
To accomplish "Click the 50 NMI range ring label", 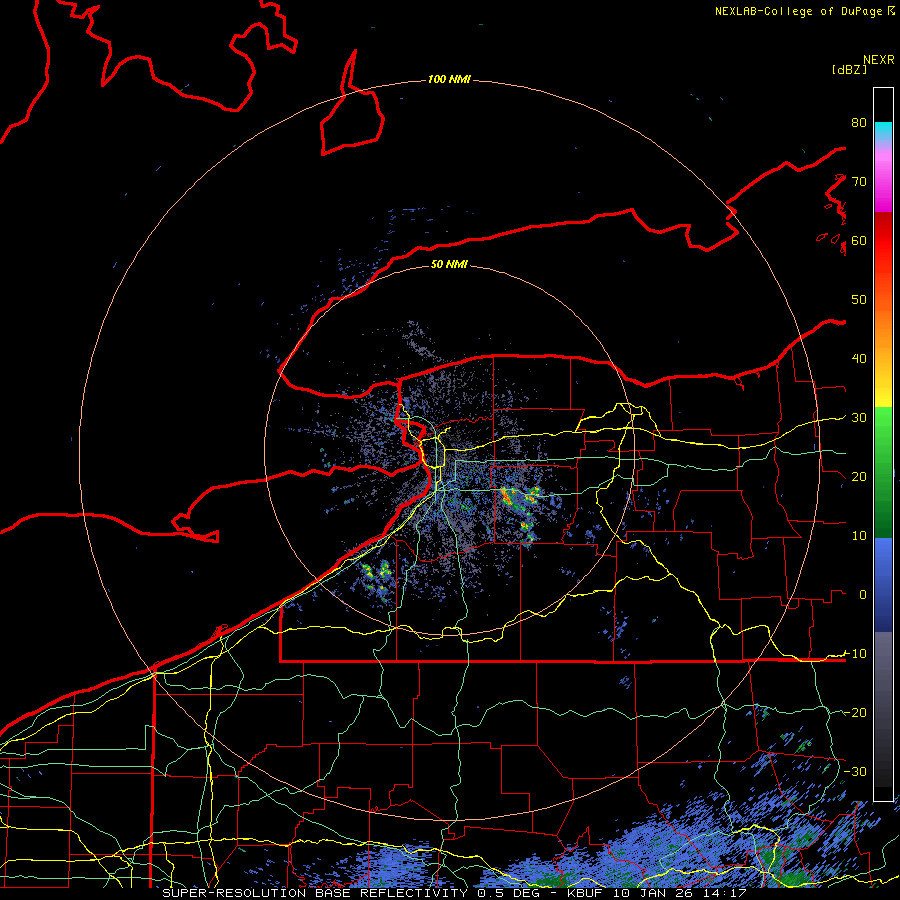I will [449, 265].
